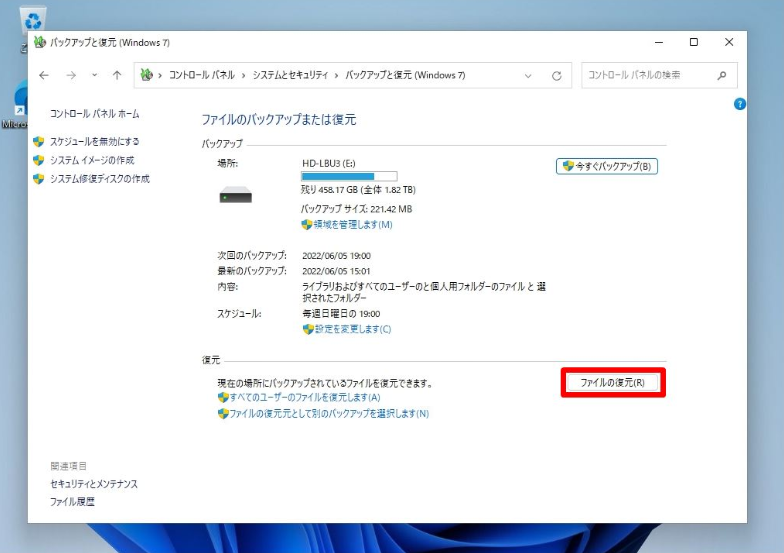784x553 pixels.
Task: Click the window title bar app icon
Action: pyautogui.click(x=40, y=42)
